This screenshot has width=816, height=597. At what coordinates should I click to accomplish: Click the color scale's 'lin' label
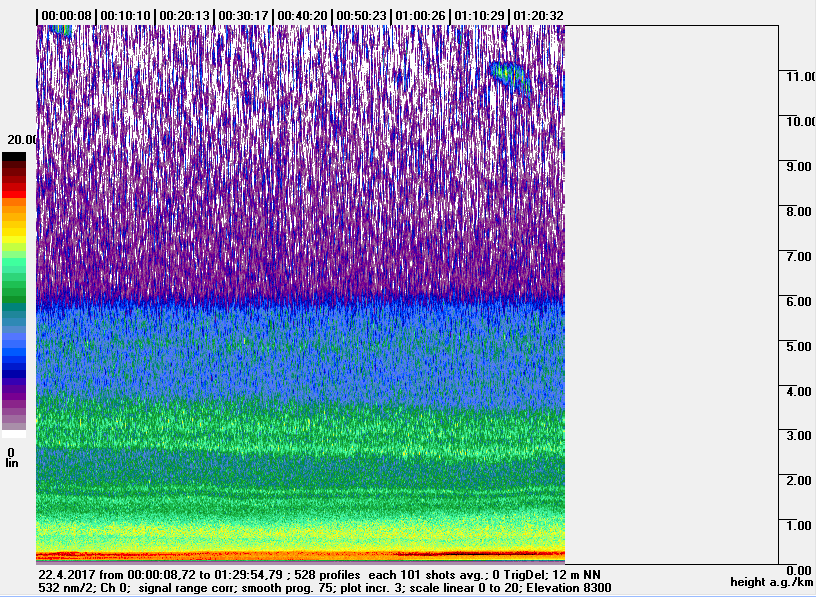[x=11, y=463]
